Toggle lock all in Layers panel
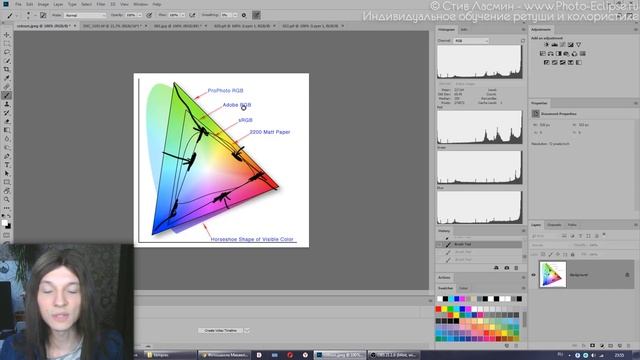Screen dimensions: 640x360 [x=573, y=254]
